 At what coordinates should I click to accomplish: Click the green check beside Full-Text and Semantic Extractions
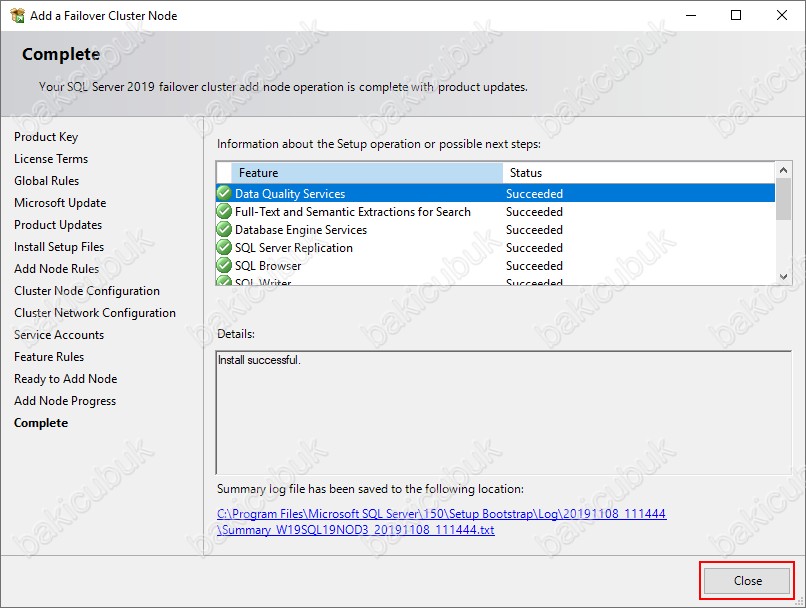224,211
